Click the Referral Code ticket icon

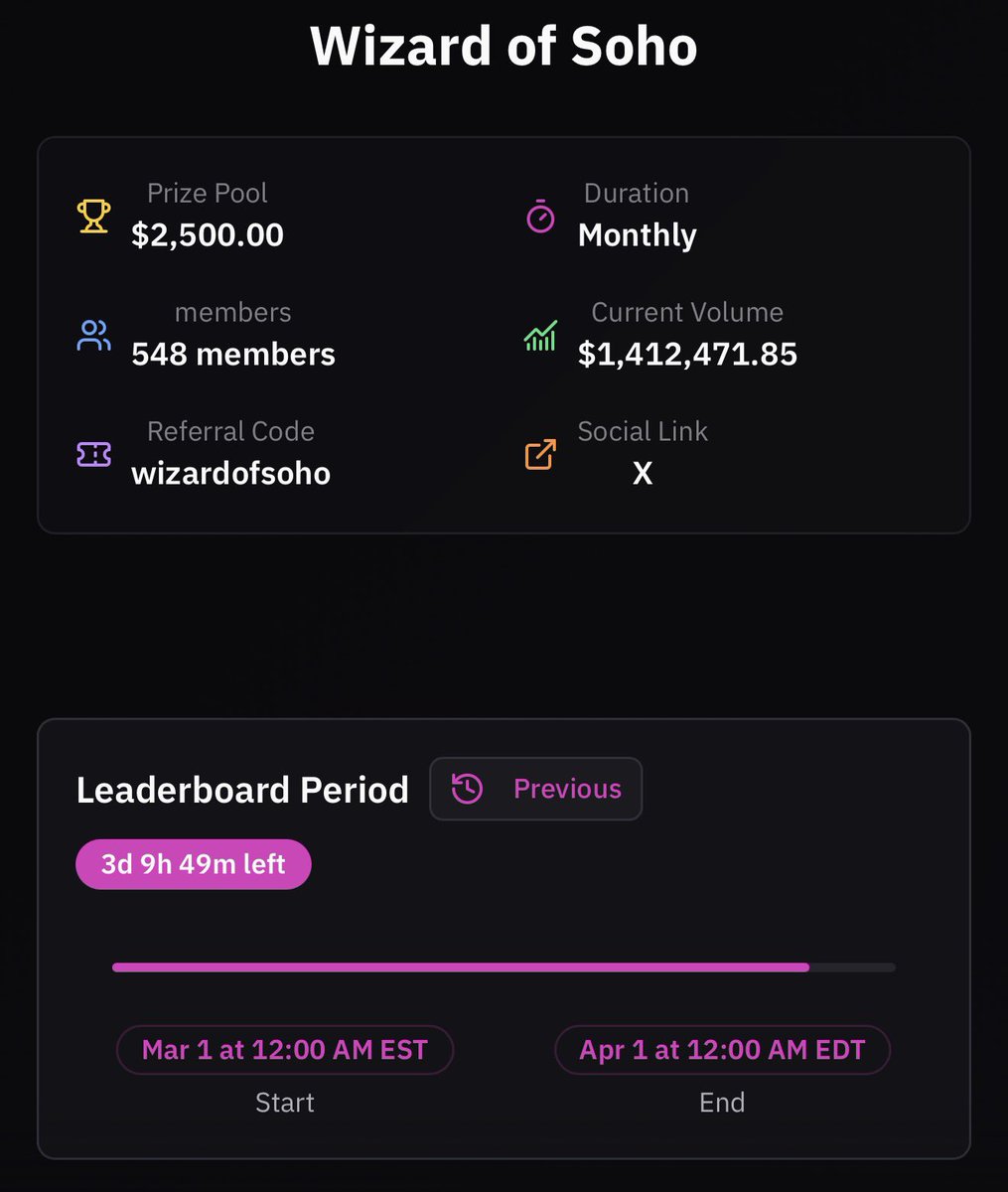coord(93,455)
